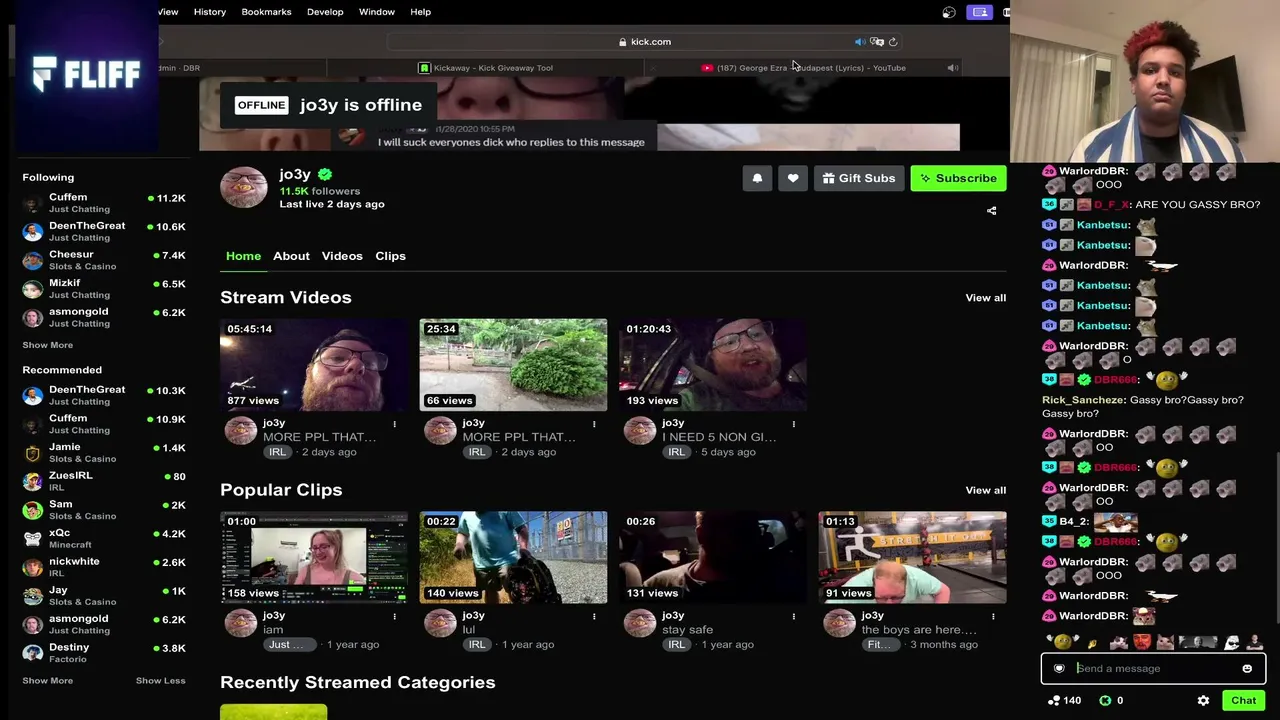
Task: Open the Videos tab
Action: (342, 256)
